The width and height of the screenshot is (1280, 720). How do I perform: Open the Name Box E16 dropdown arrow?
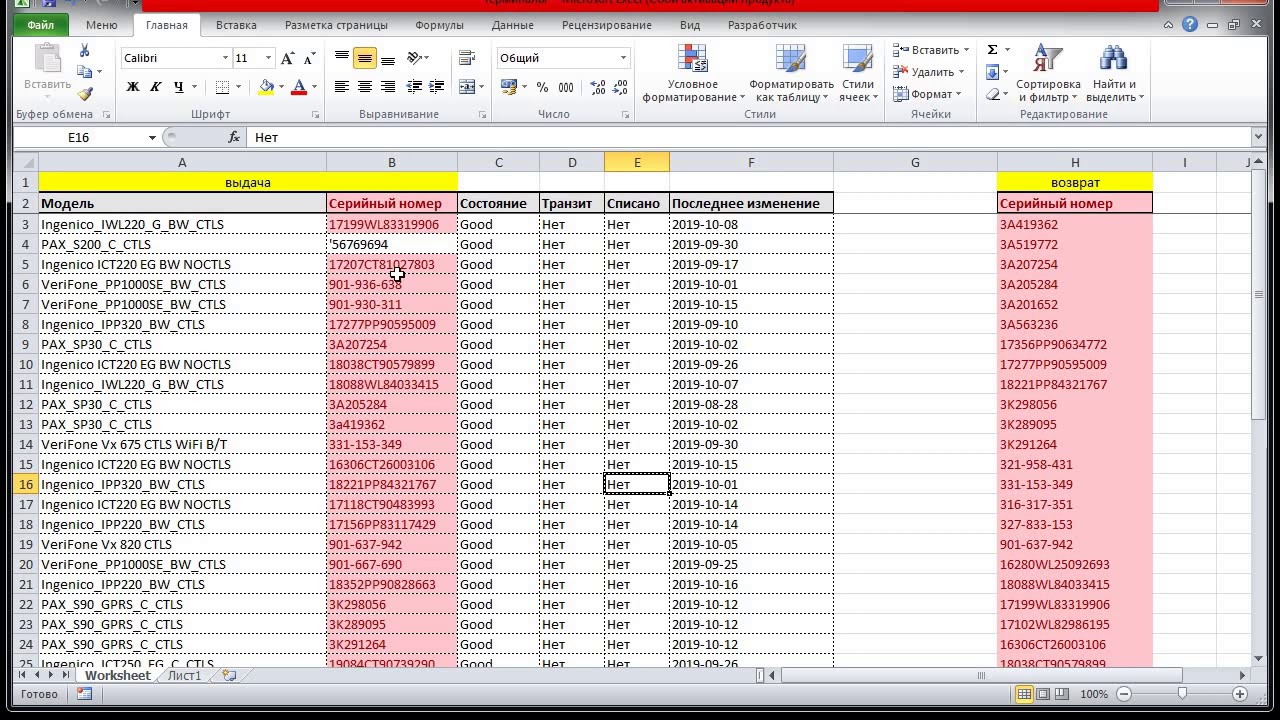tap(152, 137)
